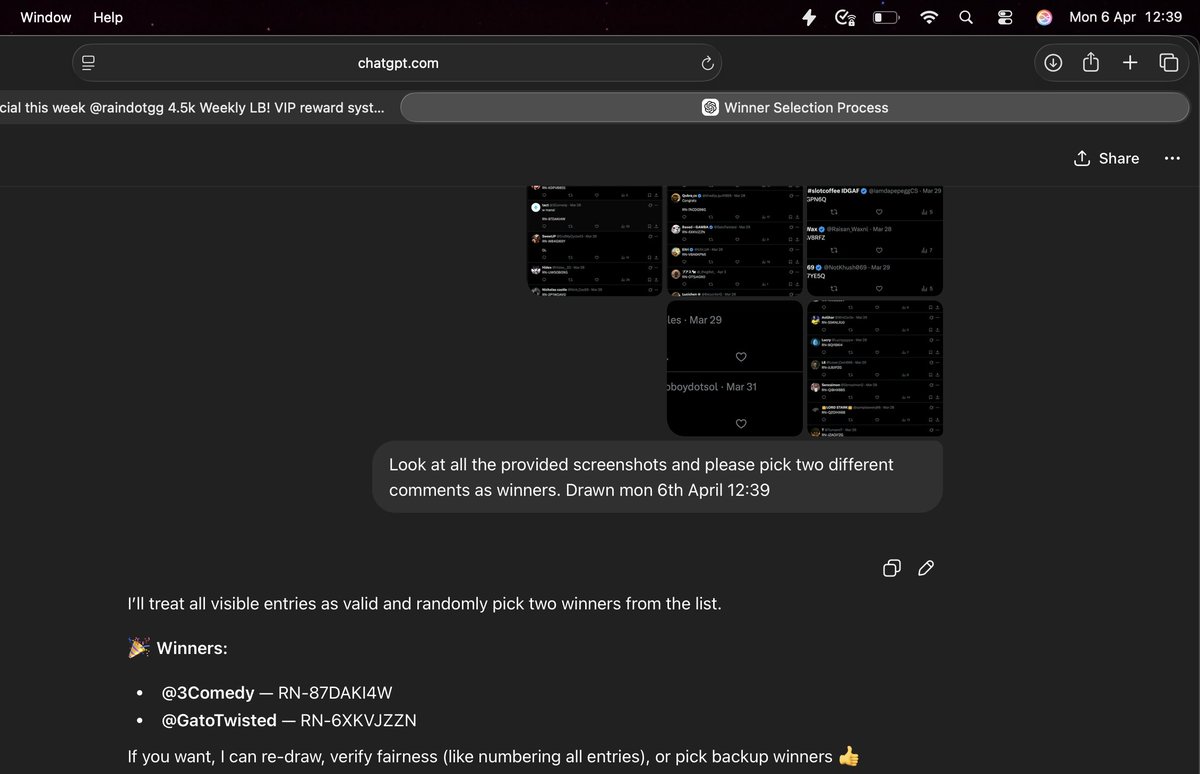Copy the user message
The image size is (1200, 774).
point(892,568)
